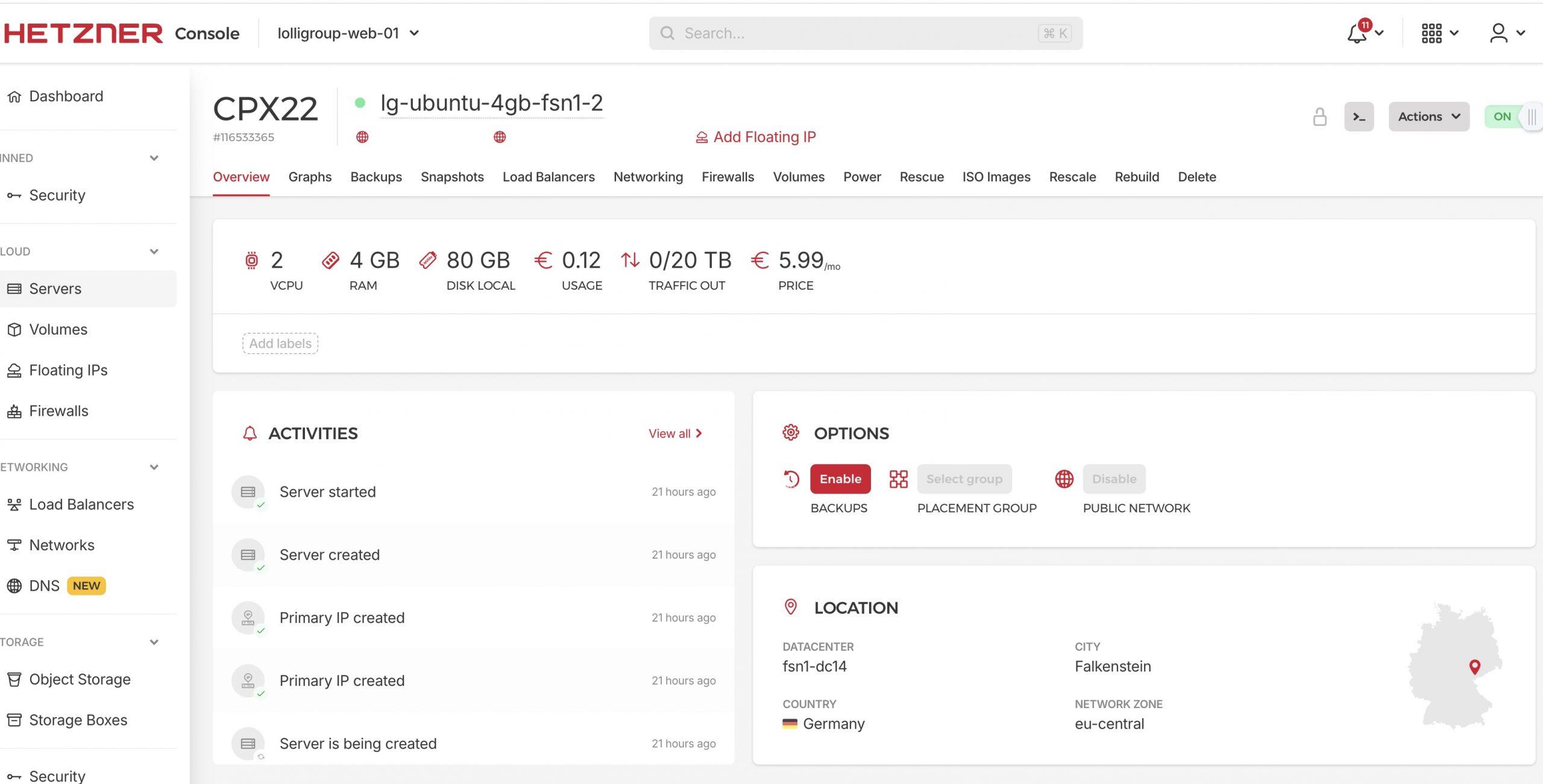Click the Firewalls icon in sidebar
Viewport: 1543px width, 784px height.
coord(14,411)
